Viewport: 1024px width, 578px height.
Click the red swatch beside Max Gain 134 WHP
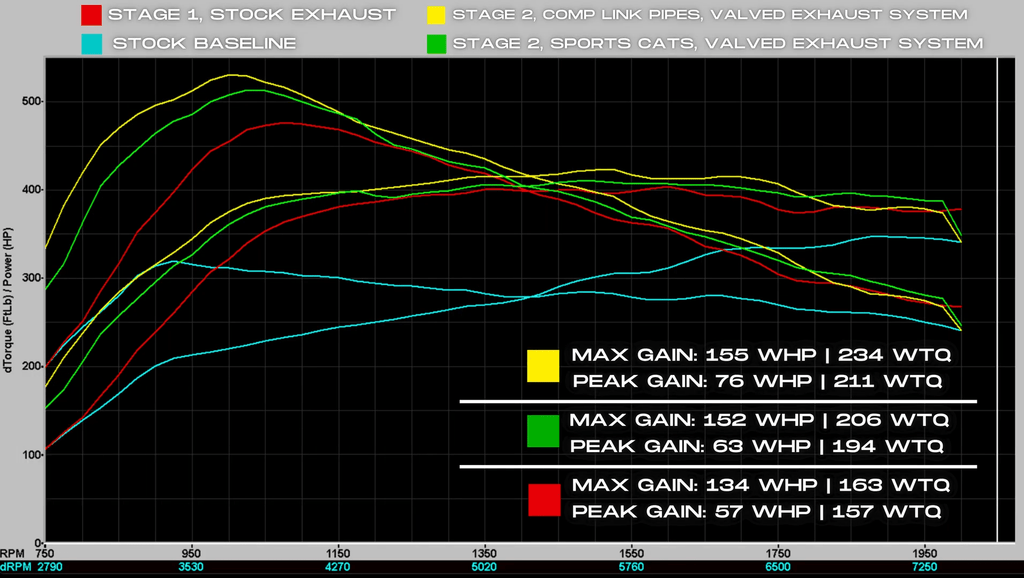(x=544, y=500)
